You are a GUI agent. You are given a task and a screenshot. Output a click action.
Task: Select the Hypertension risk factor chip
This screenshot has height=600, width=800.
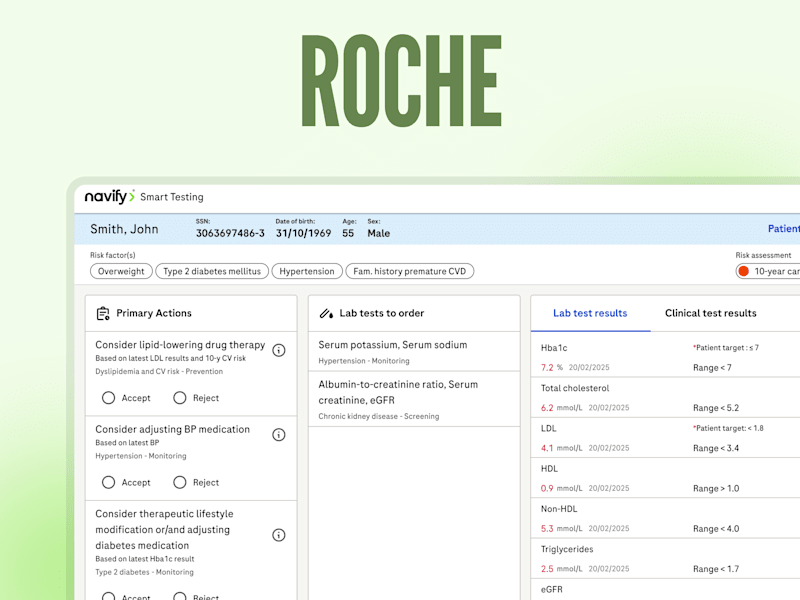point(307,271)
